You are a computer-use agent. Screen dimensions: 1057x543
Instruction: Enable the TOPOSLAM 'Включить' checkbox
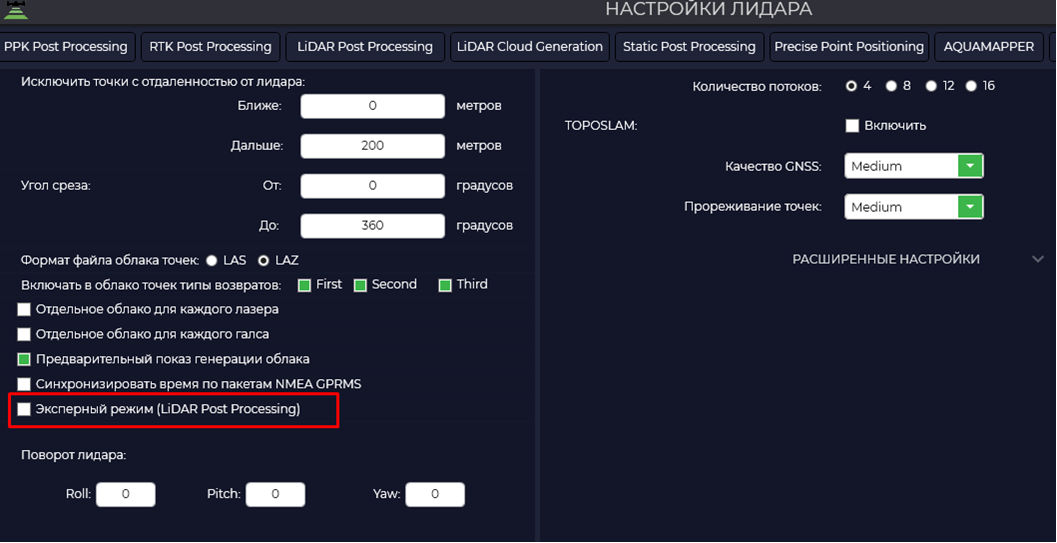coord(852,126)
